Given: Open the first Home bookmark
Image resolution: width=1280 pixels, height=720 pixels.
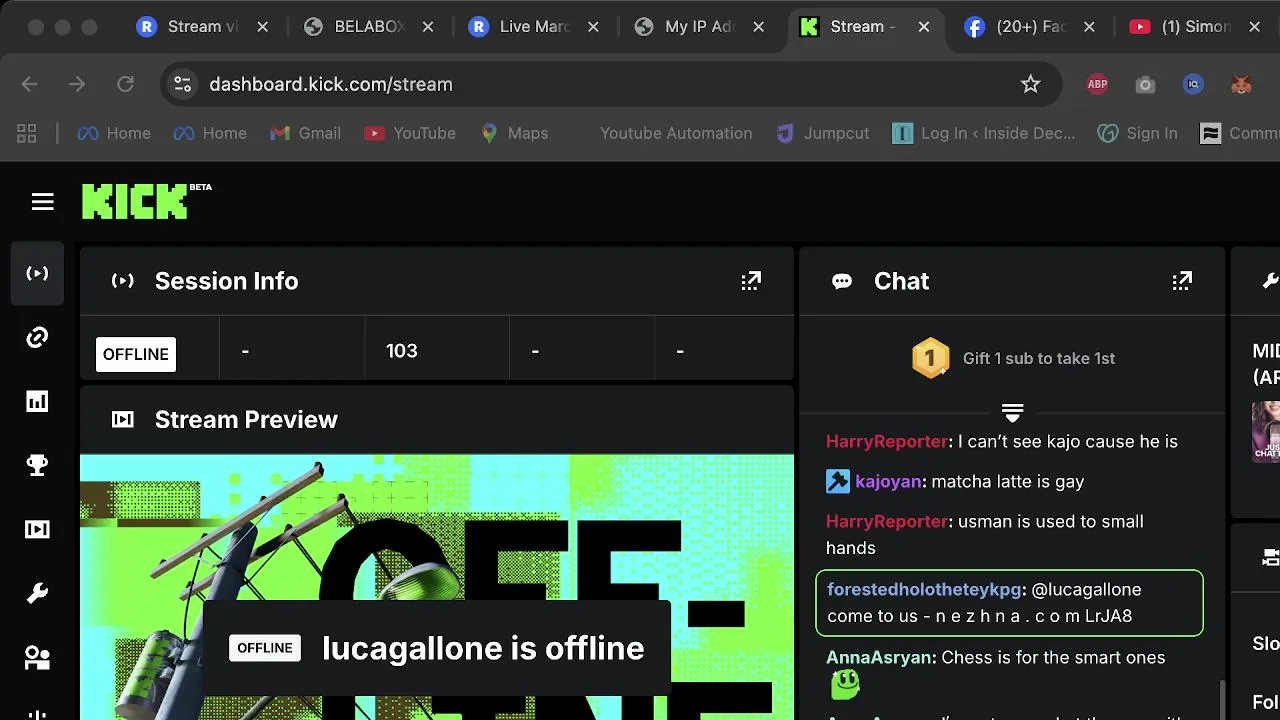Looking at the screenshot, I should click(x=114, y=133).
